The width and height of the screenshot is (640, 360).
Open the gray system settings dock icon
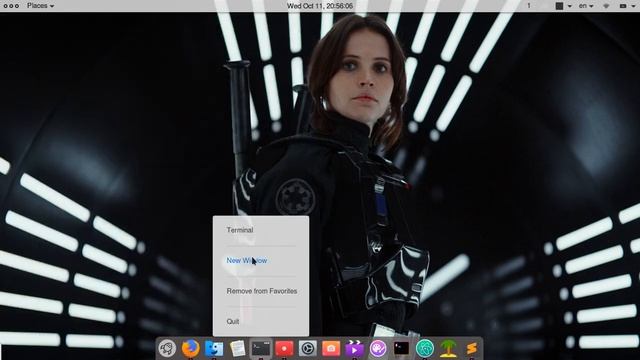click(308, 348)
